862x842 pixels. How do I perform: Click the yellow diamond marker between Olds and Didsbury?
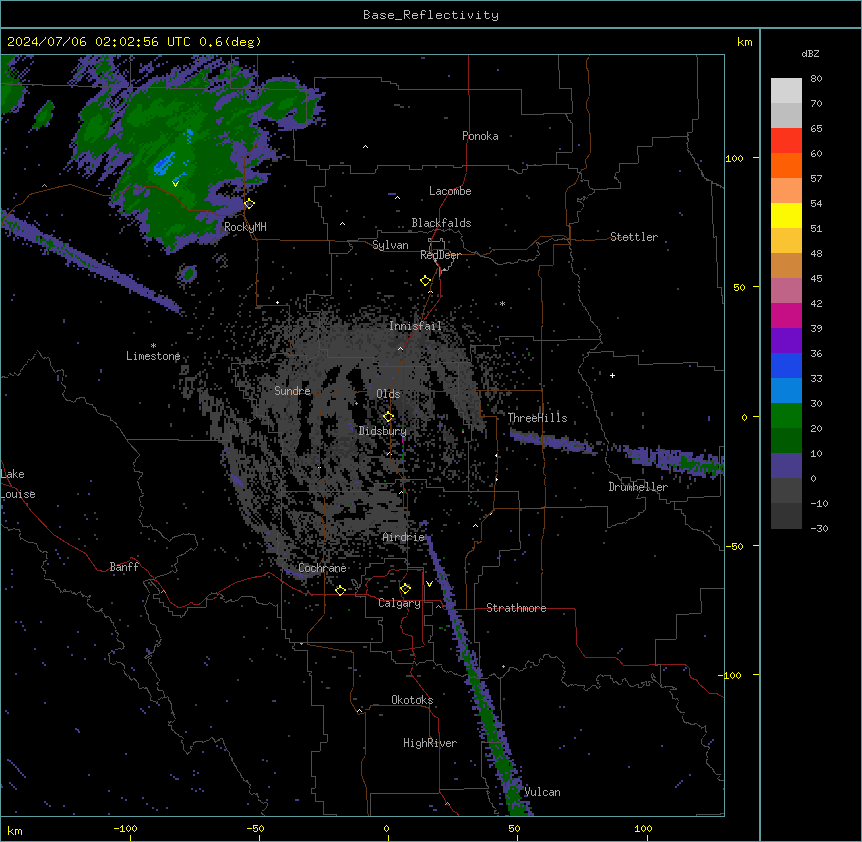(x=388, y=417)
